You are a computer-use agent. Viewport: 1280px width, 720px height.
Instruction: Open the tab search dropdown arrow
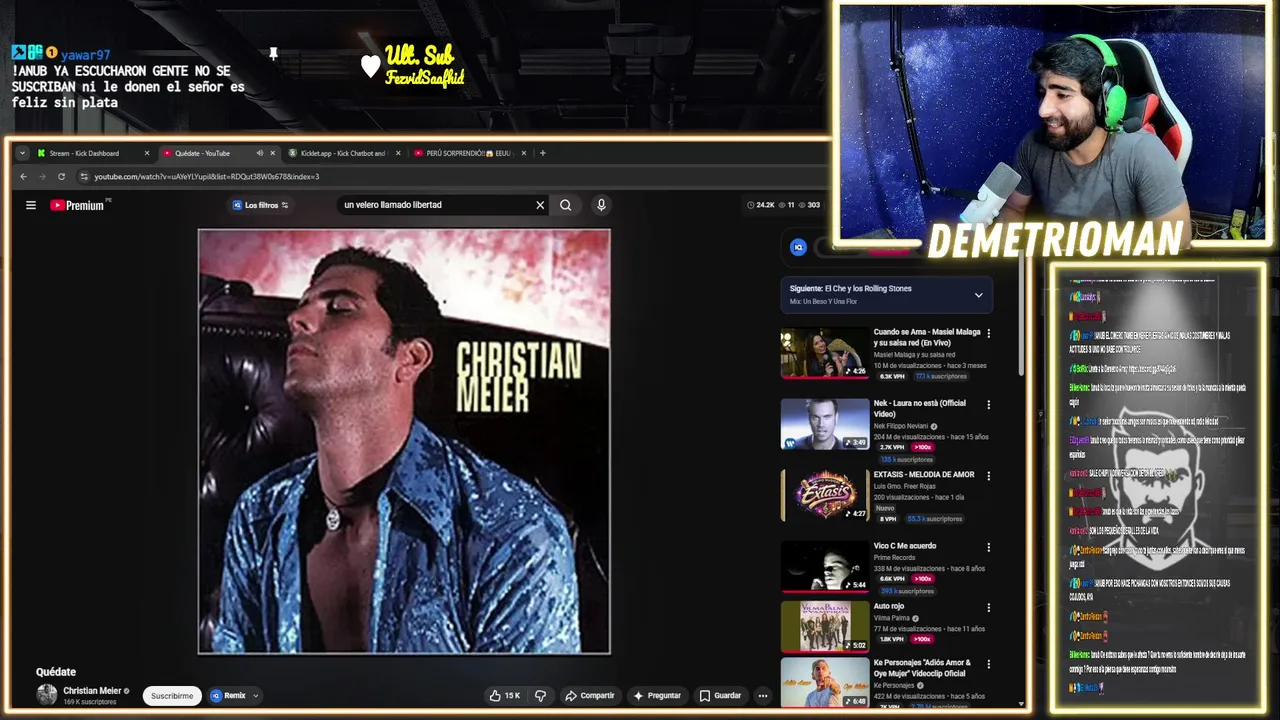click(x=23, y=153)
